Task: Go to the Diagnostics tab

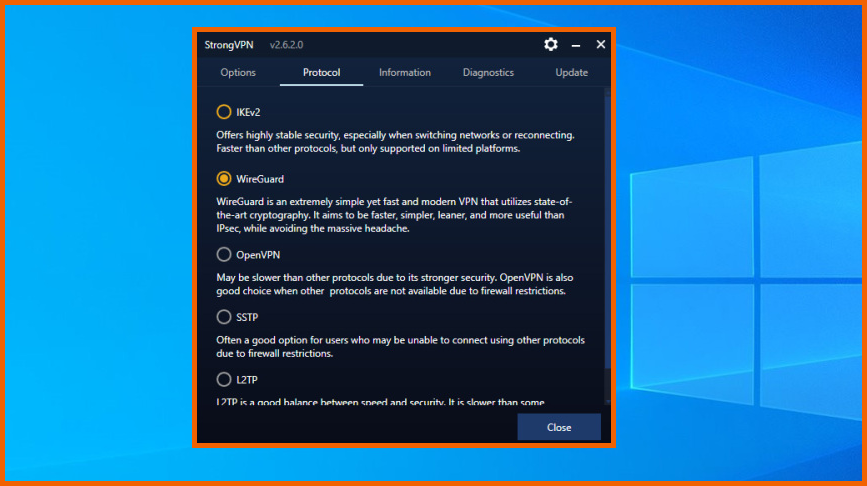Action: [x=488, y=72]
